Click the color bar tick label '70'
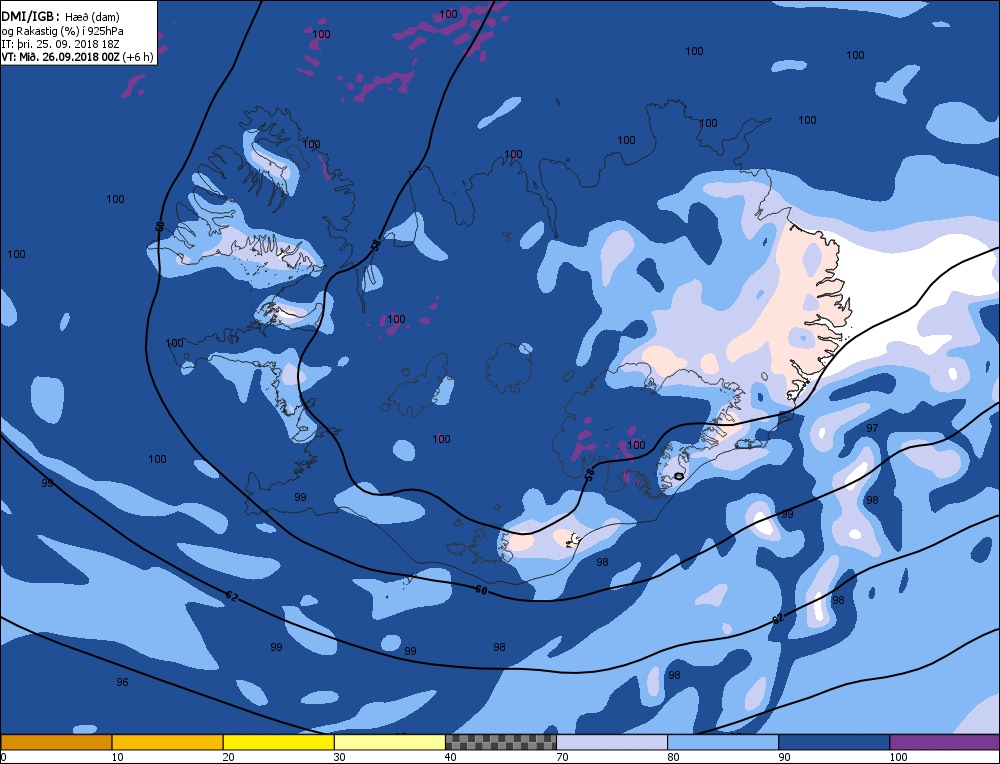1000x764 pixels. tap(562, 757)
